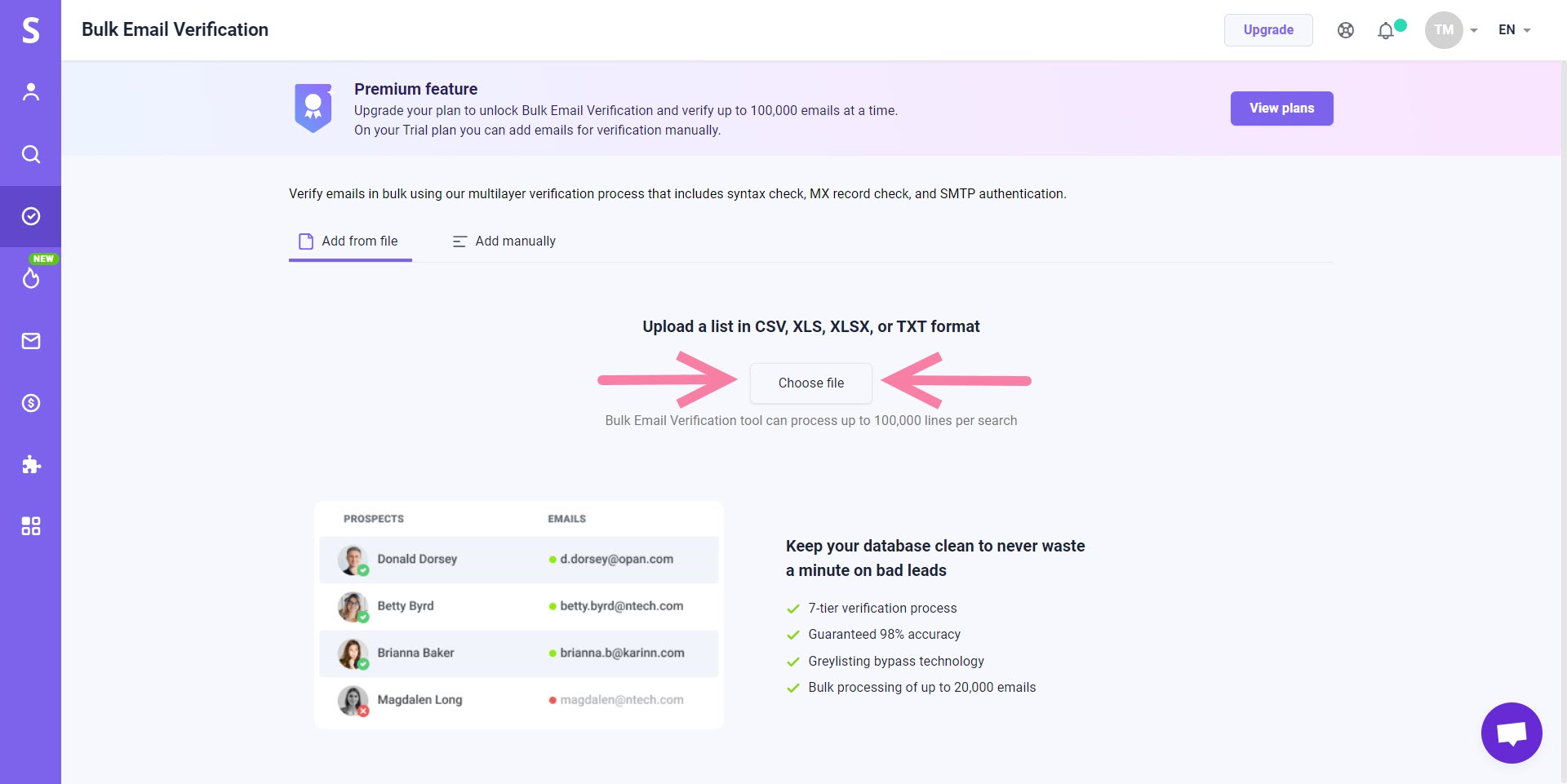1567x784 pixels.
Task: Open the email campaigns envelope sidebar icon
Action: pos(30,341)
